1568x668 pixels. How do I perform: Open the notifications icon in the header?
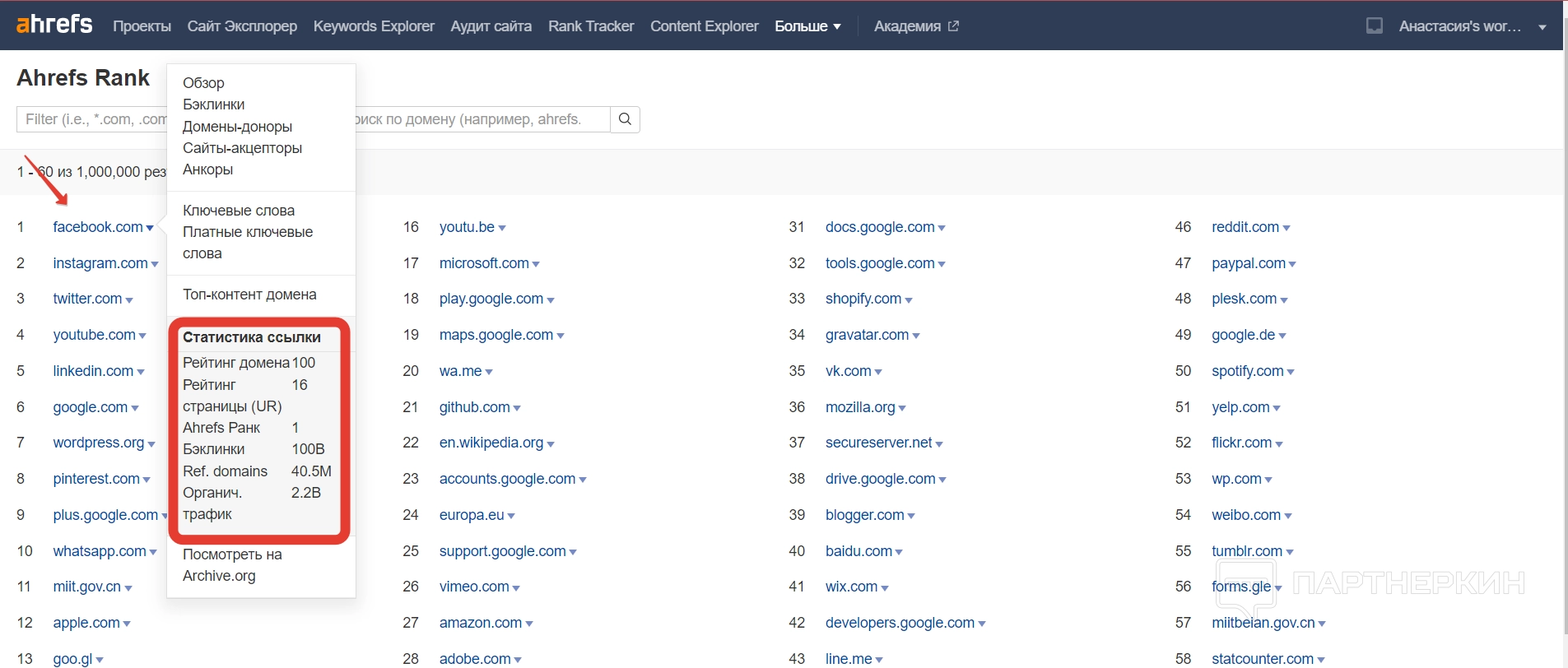tap(1374, 26)
